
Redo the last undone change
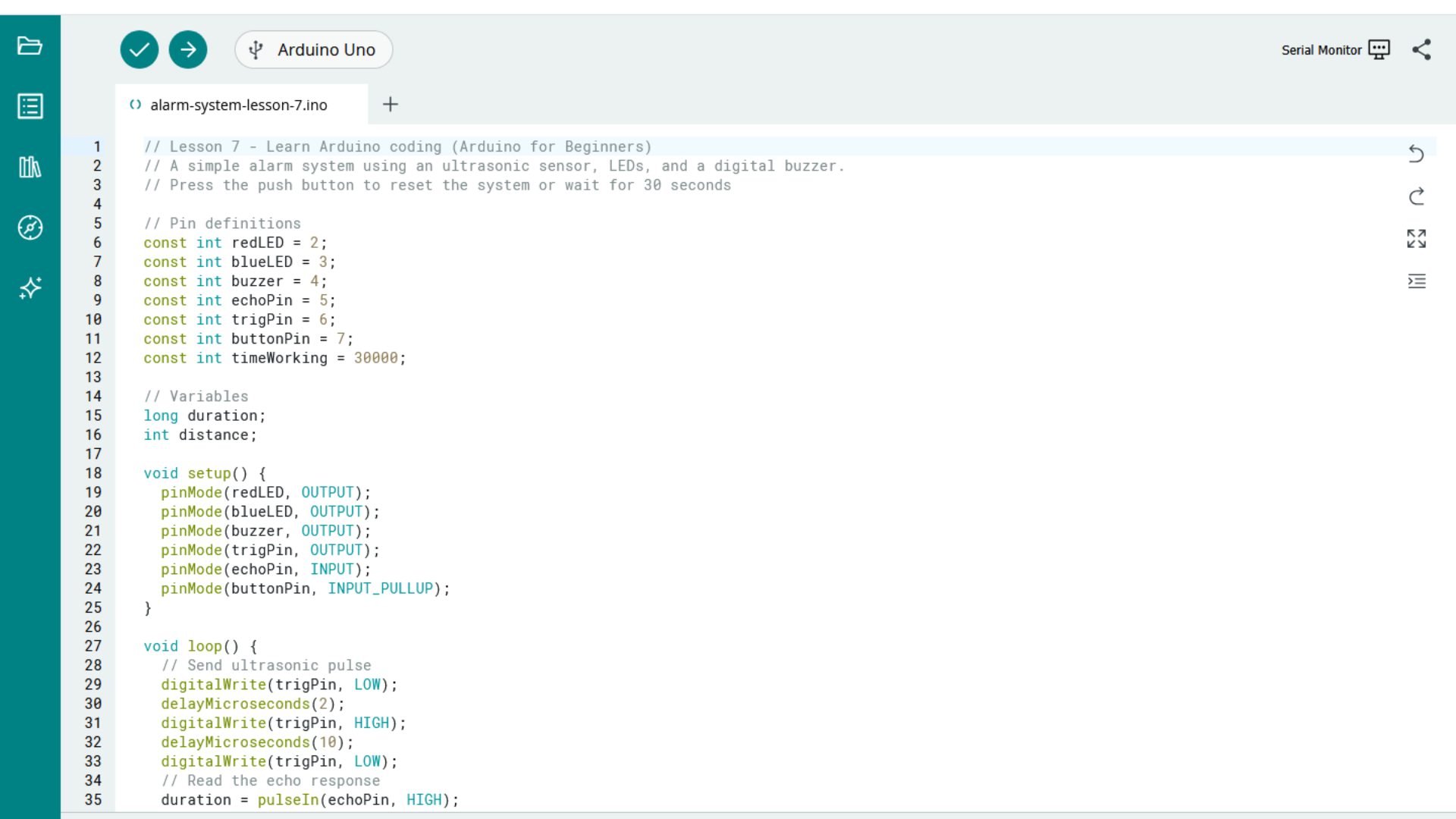[1417, 196]
